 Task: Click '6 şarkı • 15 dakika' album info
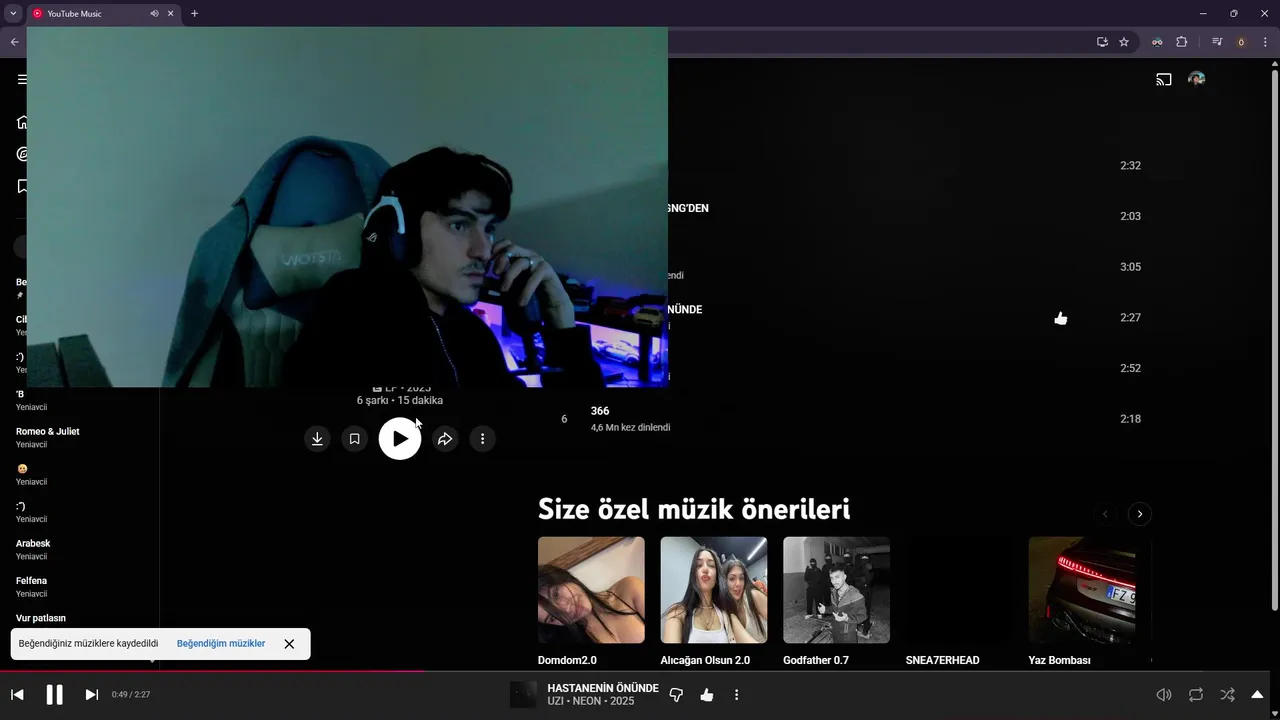click(400, 400)
